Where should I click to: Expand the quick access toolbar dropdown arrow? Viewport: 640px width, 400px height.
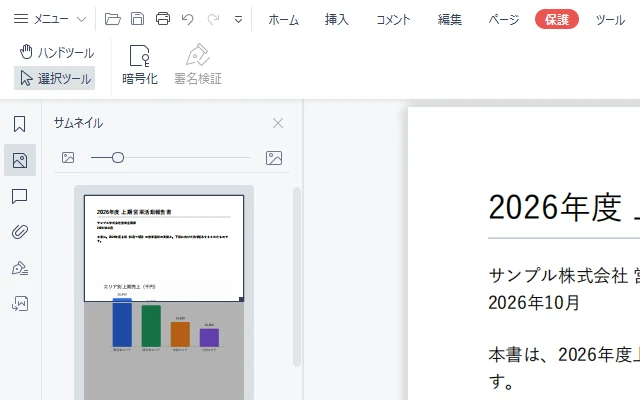tap(238, 20)
